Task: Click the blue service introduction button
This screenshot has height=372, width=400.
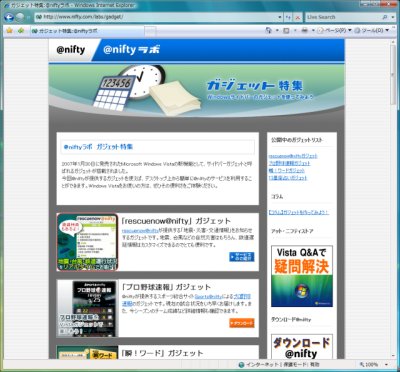Action: [242, 257]
